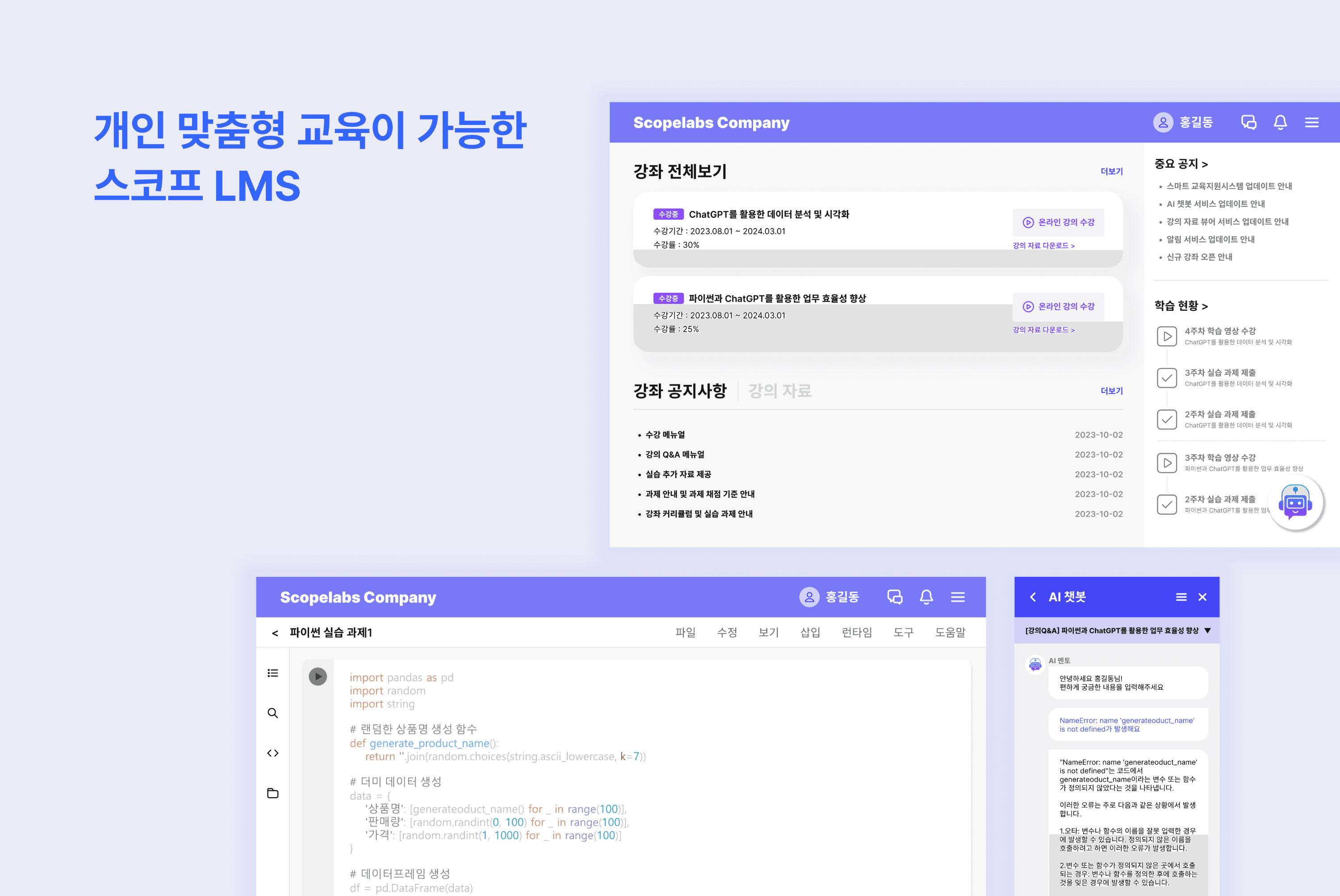Toggle the 4주차 학습 영상 수강 play status
The height and width of the screenshot is (896, 1340).
pyautogui.click(x=1167, y=336)
